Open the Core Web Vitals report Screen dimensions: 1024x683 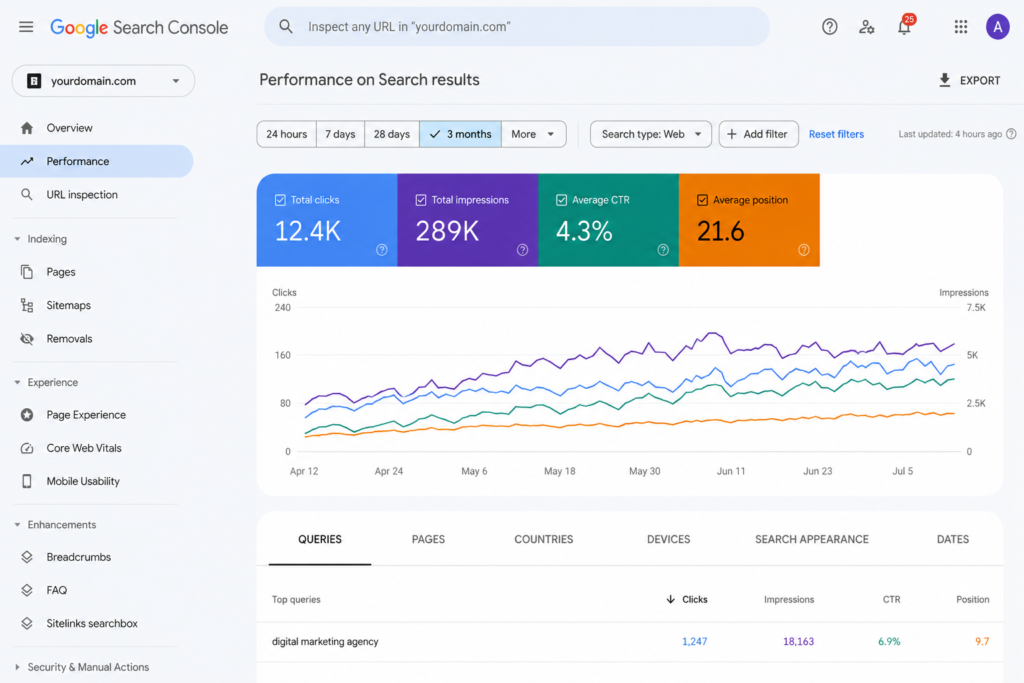coord(84,448)
